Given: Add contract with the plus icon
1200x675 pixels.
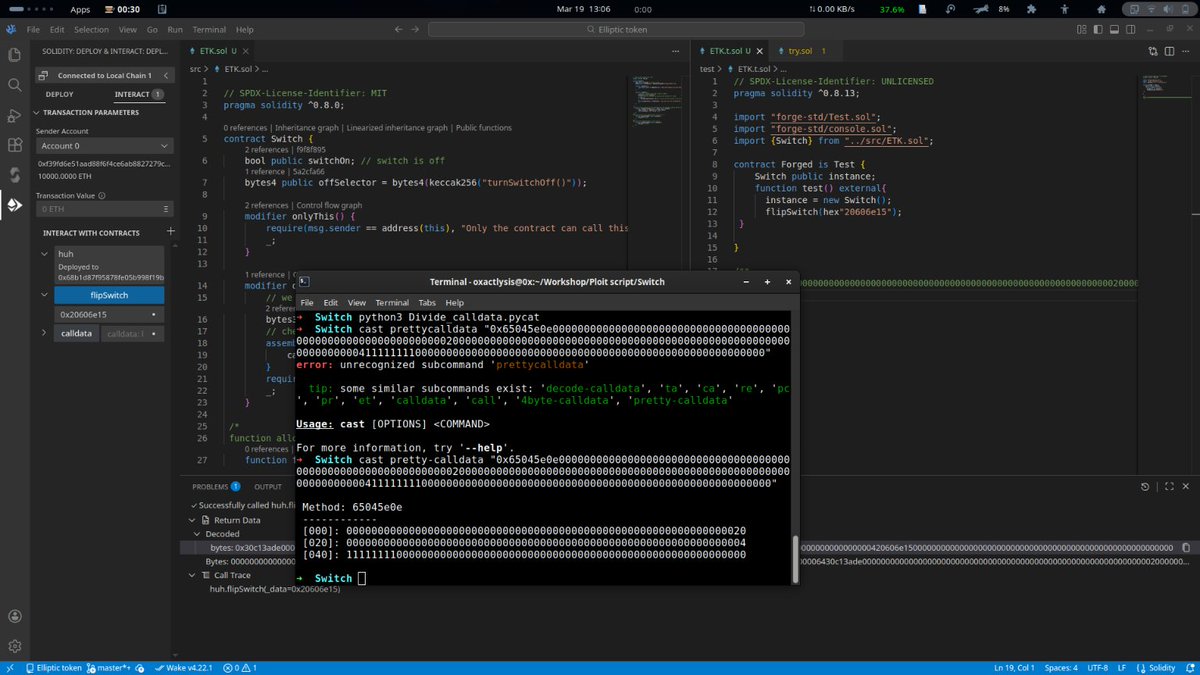Looking at the screenshot, I should tap(170, 232).
